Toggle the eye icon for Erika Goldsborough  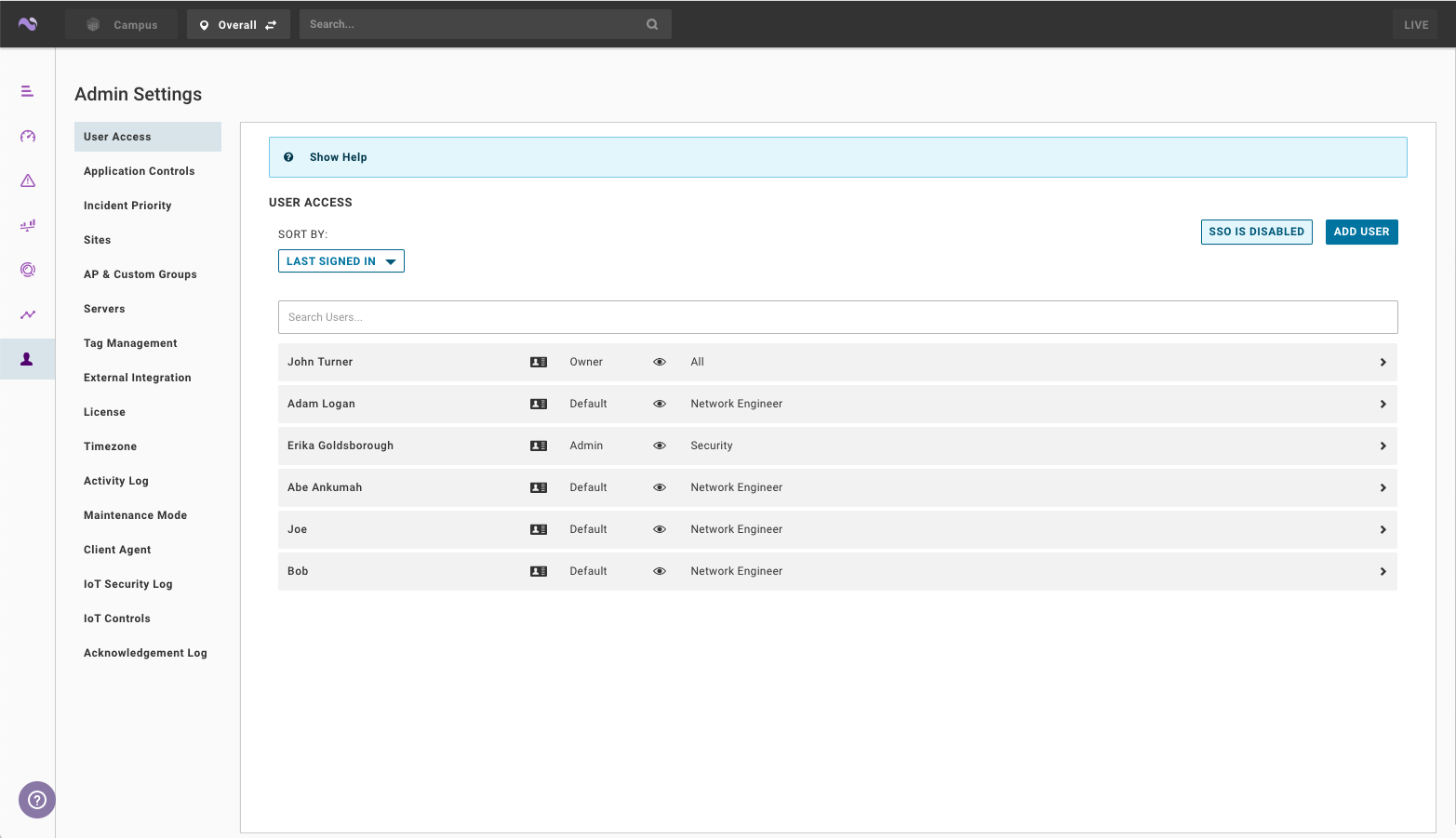tap(660, 446)
